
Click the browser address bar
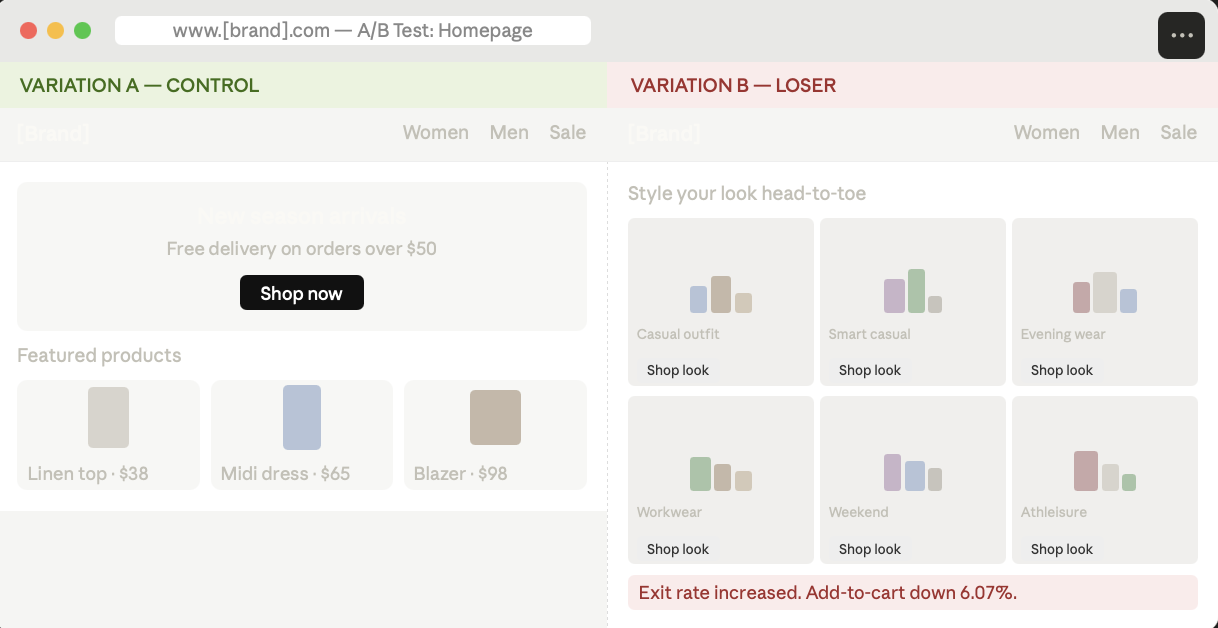pos(354,30)
